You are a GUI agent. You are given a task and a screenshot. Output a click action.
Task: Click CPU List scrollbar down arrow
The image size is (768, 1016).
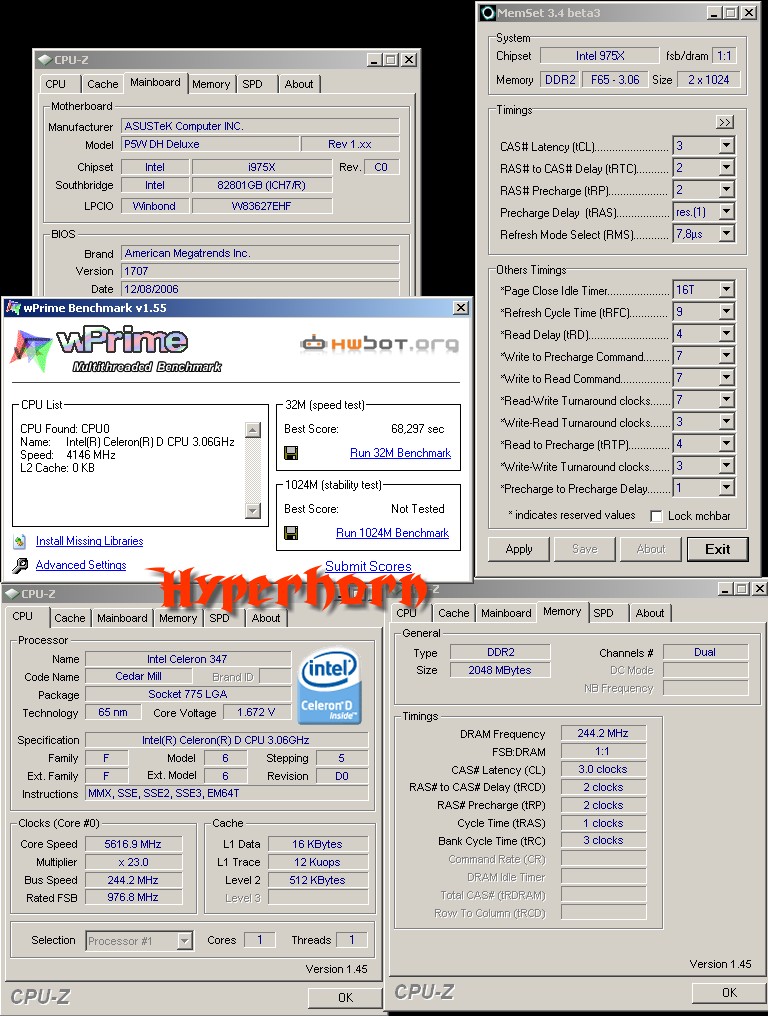tap(253, 511)
